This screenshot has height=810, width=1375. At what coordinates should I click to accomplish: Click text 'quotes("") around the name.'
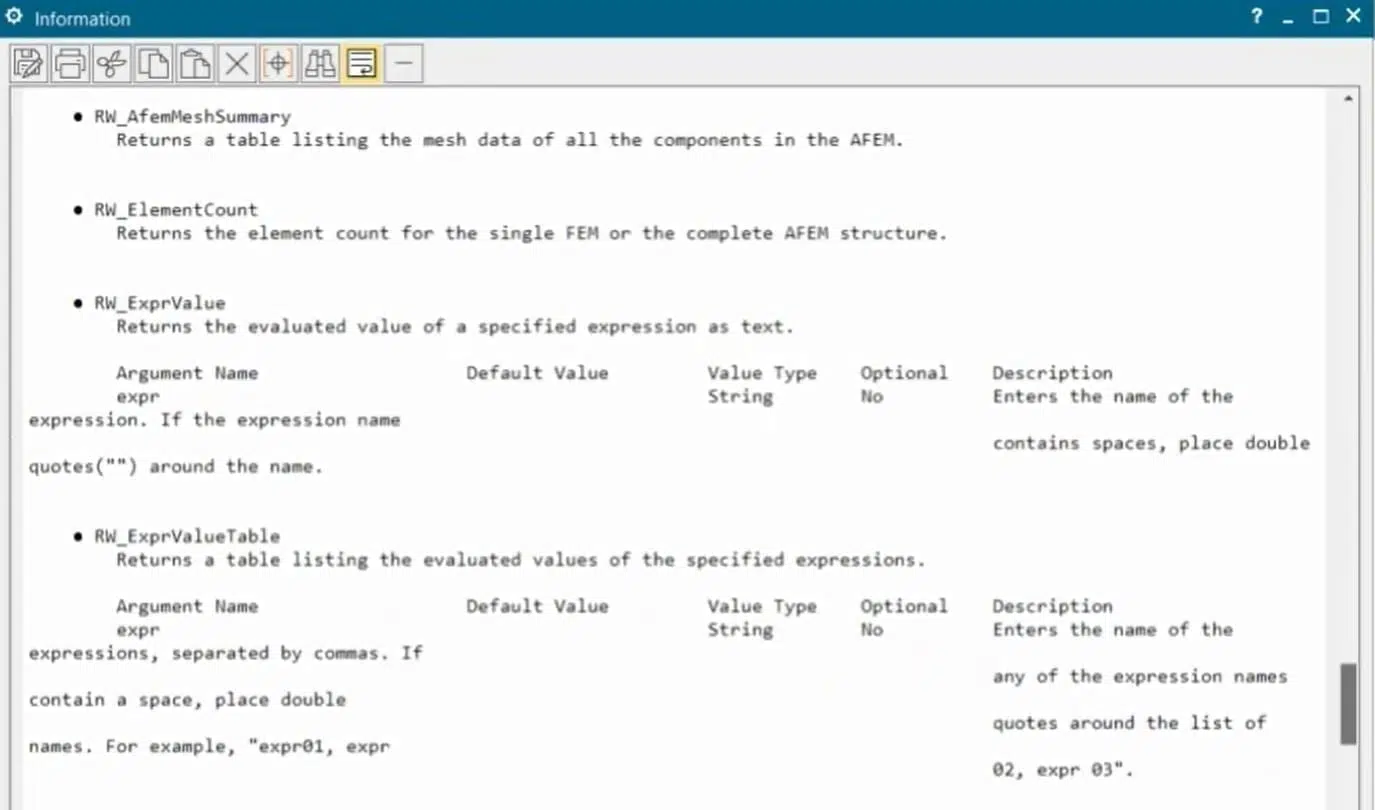pyautogui.click(x=176, y=466)
